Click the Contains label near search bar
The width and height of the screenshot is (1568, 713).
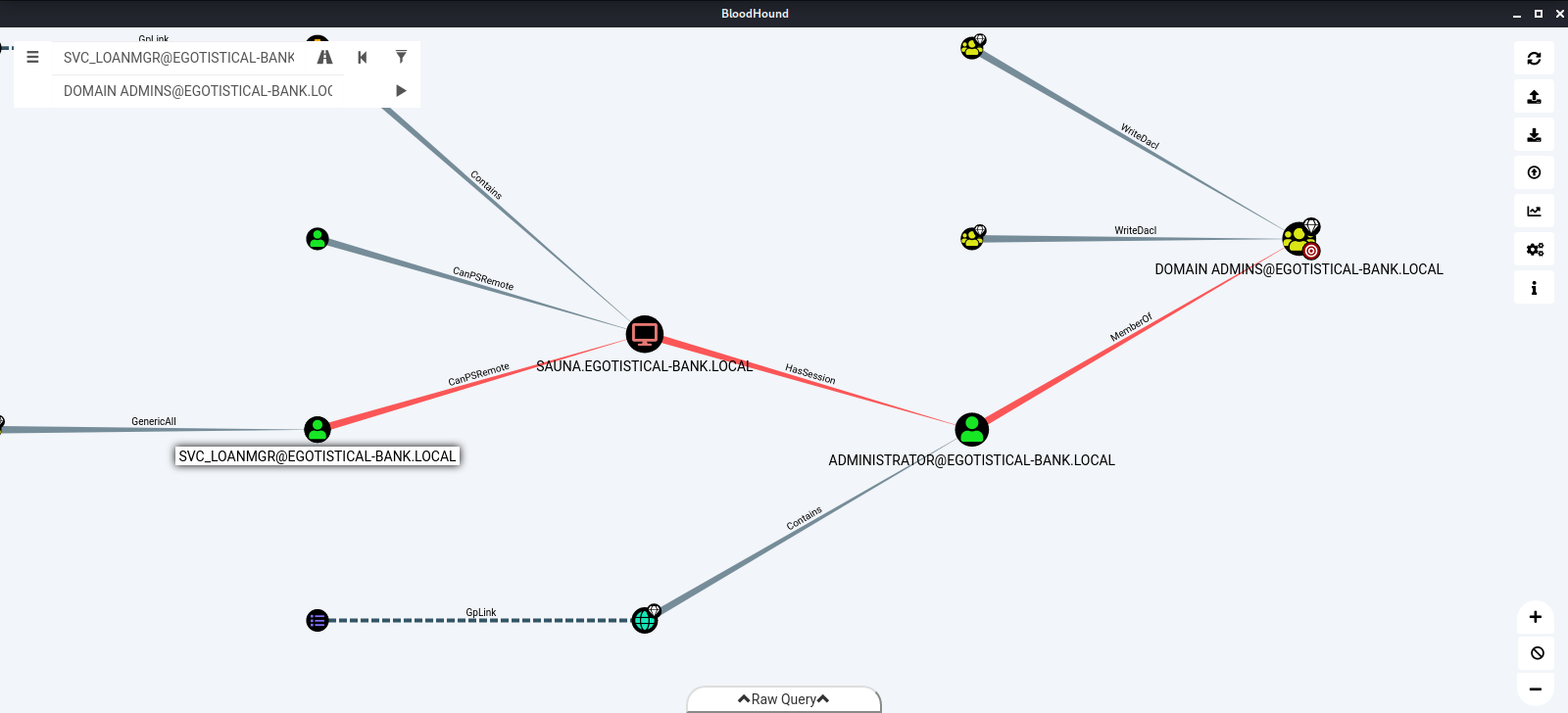(486, 185)
